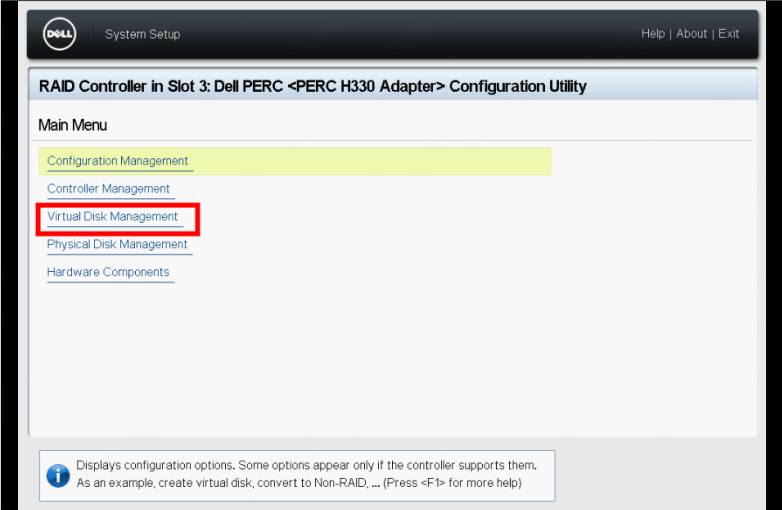Click the Dell logo icon
782x510 pixels.
coord(59,34)
